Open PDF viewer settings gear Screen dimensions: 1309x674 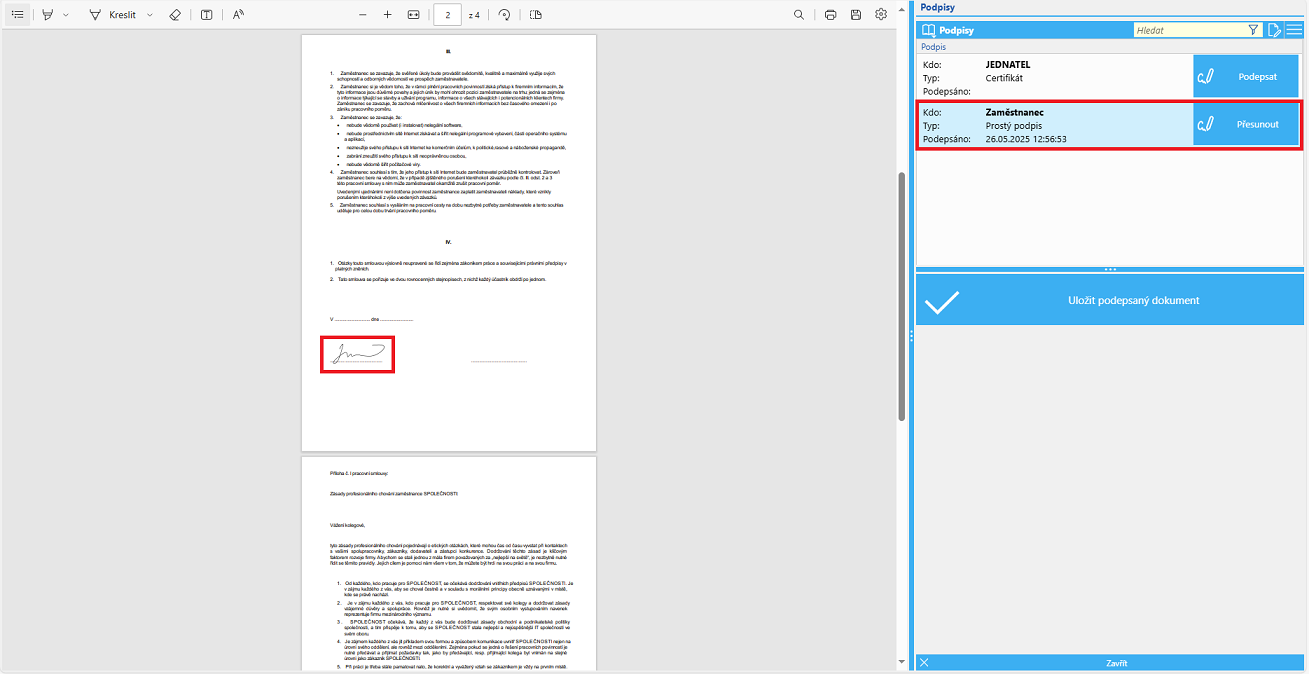[x=881, y=15]
